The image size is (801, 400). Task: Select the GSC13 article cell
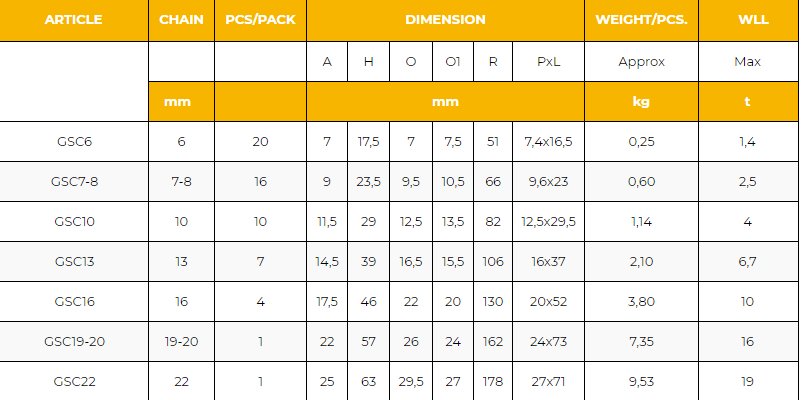coord(74,262)
